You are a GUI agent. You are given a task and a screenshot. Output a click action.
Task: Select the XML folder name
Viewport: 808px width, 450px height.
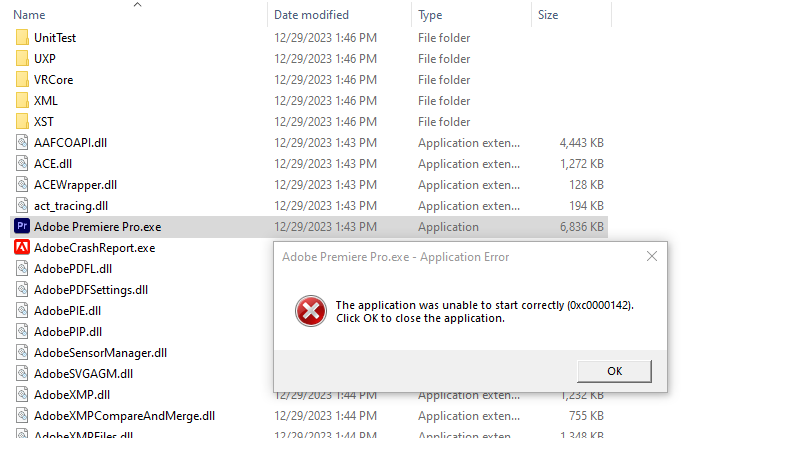[46, 101]
